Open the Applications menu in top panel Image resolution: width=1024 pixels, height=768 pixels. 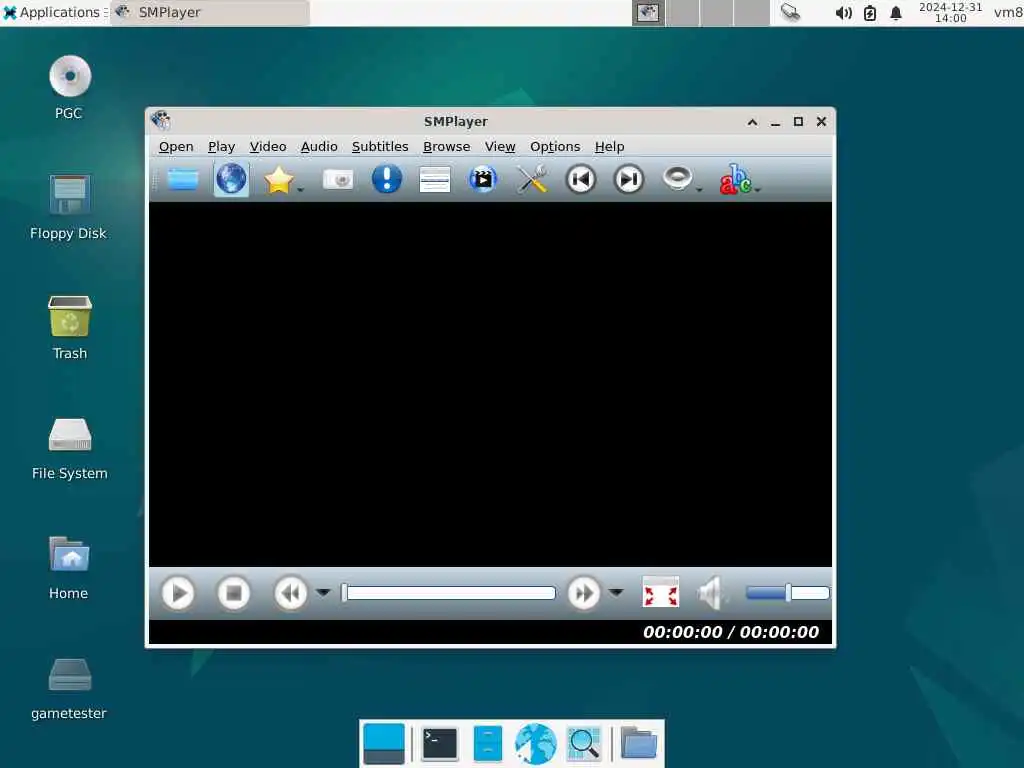(54, 12)
